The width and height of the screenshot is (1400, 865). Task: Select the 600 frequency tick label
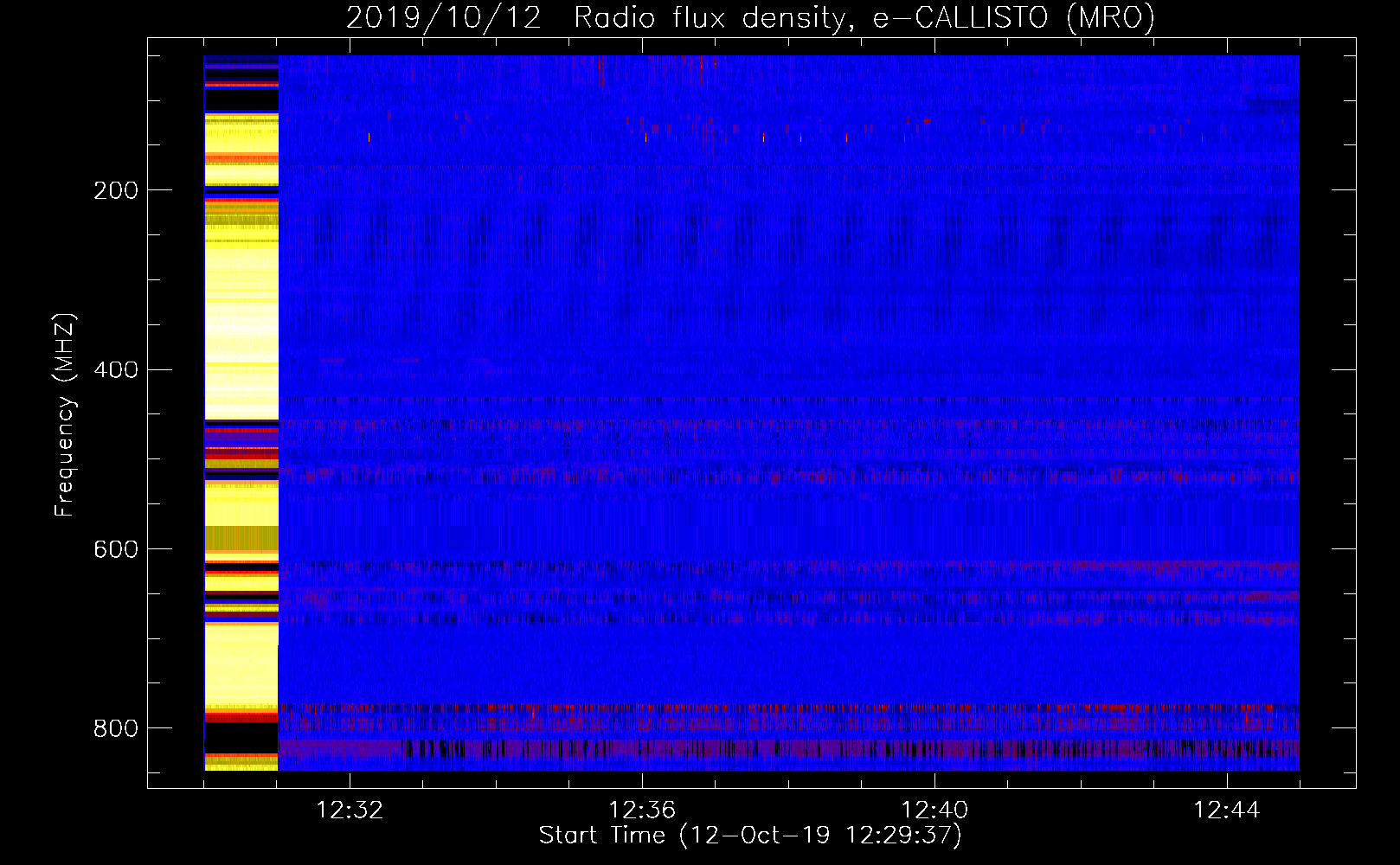tap(116, 550)
